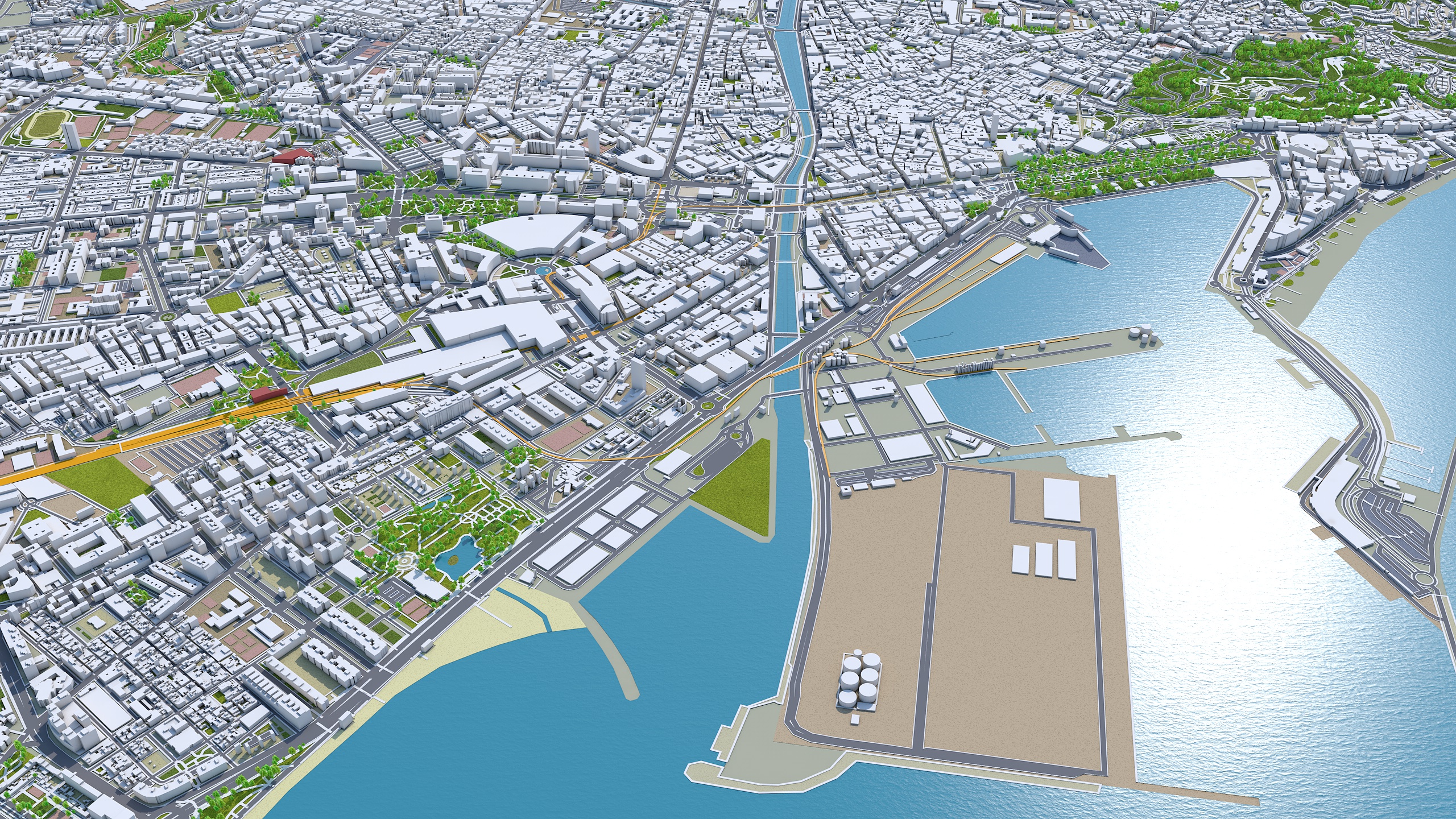Select the red-roofed building near the stadium
Screen dimensions: 1456x819
[x=293, y=156]
